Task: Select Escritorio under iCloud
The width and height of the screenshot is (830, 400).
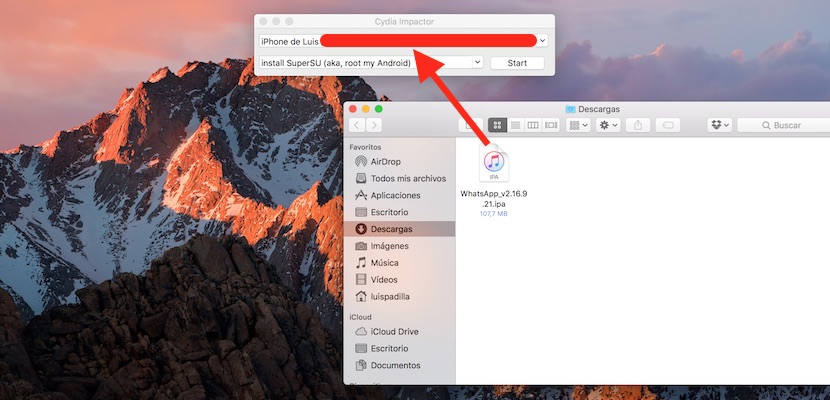Action: tap(400, 349)
